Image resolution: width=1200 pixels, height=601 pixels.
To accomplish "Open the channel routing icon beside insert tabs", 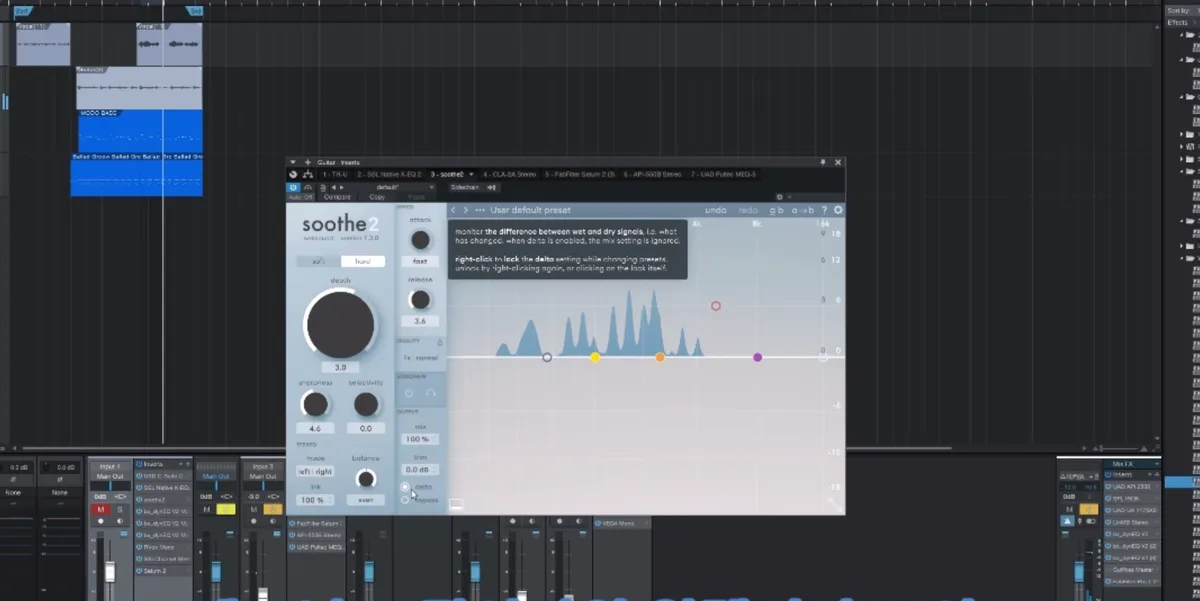I will point(308,174).
